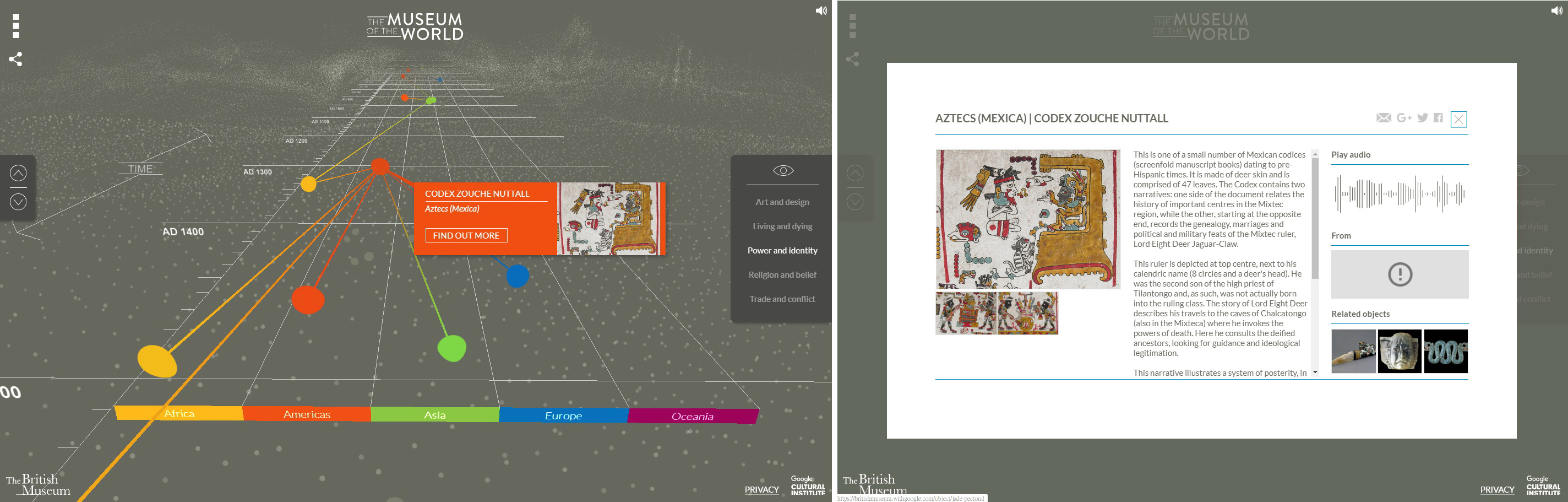Viewport: 1568px width, 502px height.
Task: Click the large orange-red Americas dot
Action: click(308, 300)
